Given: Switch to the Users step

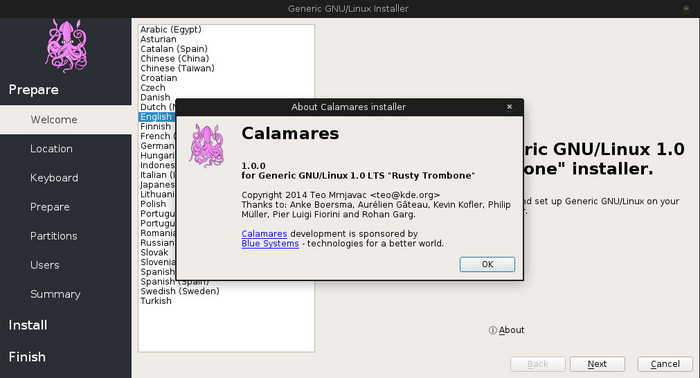Looking at the screenshot, I should [45, 265].
